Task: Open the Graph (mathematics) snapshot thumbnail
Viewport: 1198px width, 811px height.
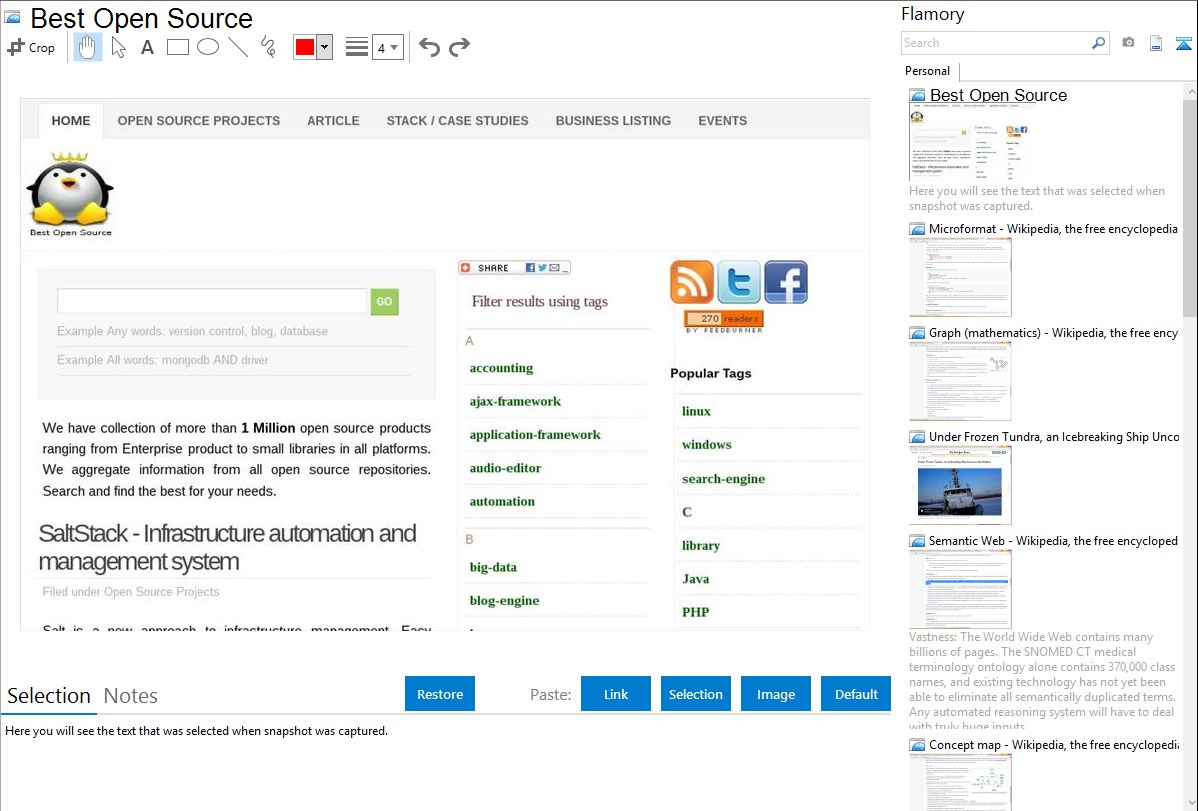Action: pos(960,381)
